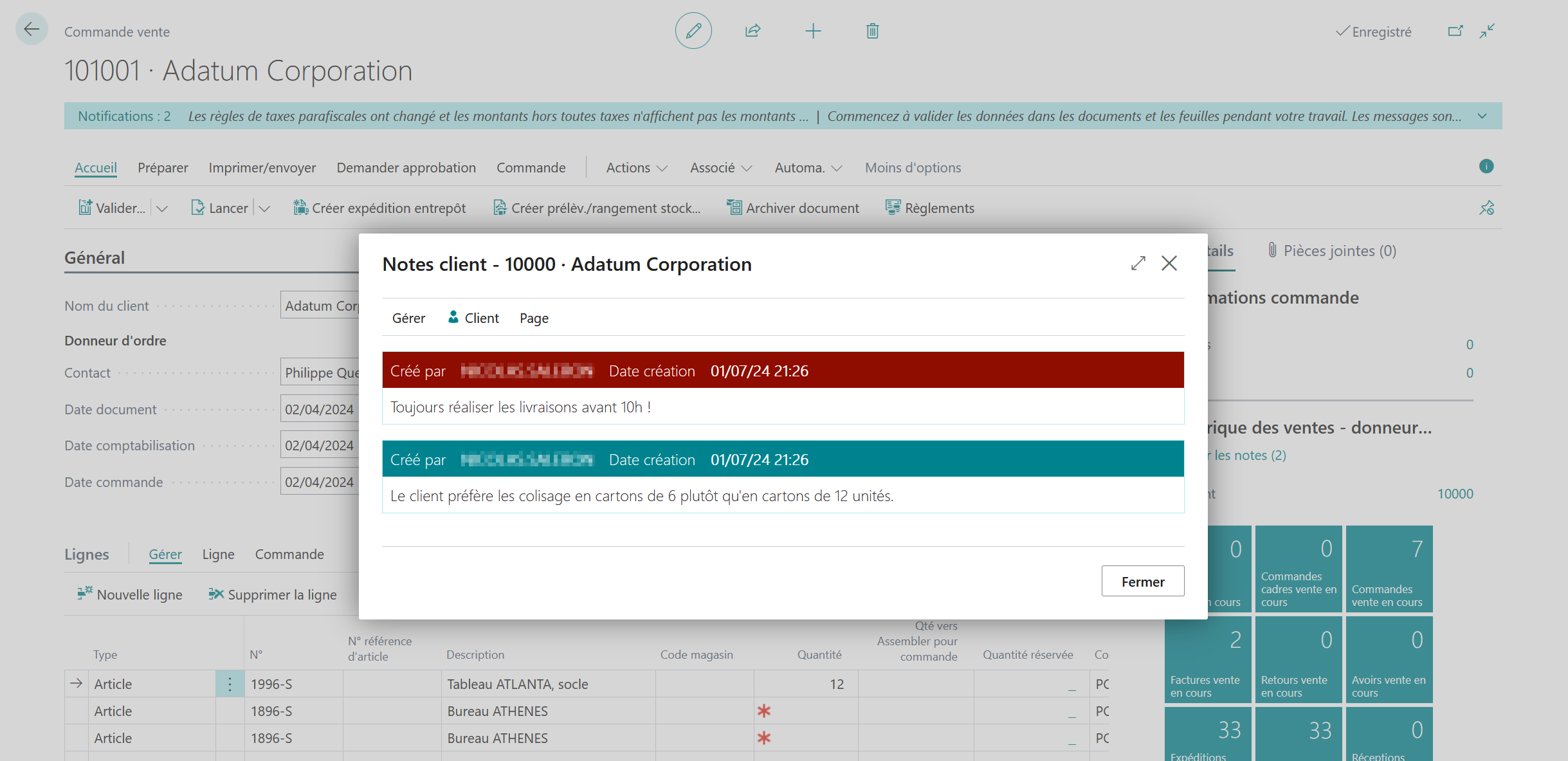Open Commandes vente en cours tile

(x=1389, y=569)
